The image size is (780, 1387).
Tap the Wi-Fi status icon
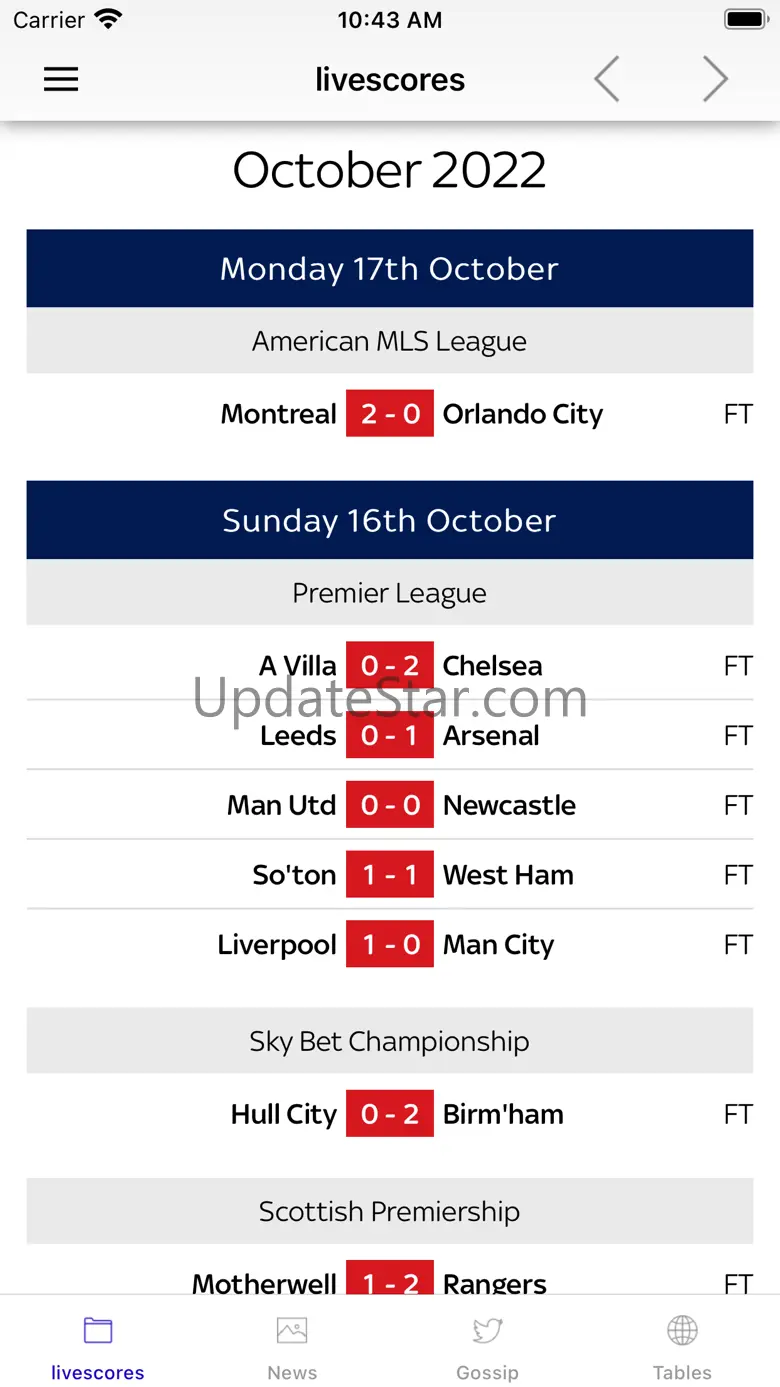pos(107,20)
